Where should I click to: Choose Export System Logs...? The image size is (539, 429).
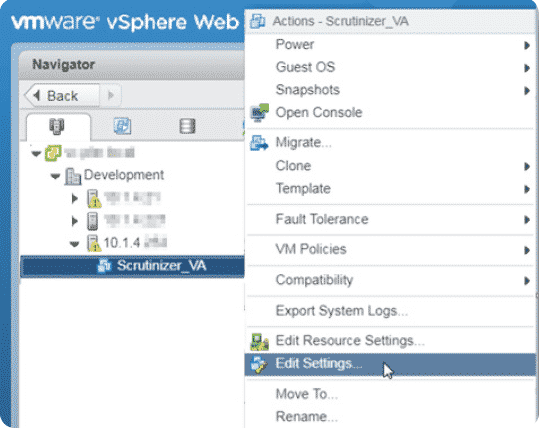pos(390,311)
